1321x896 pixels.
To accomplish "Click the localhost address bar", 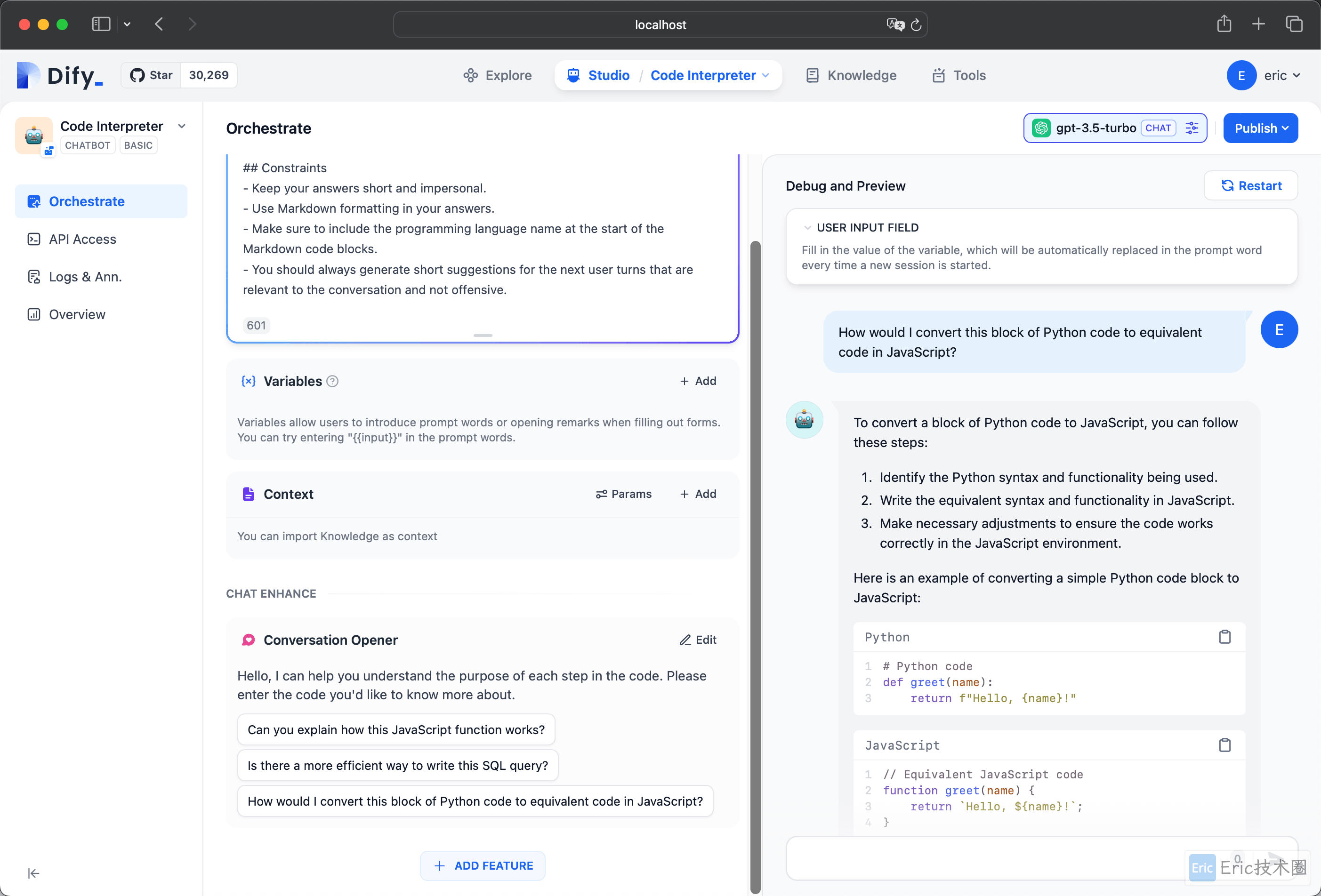I will (660, 24).
